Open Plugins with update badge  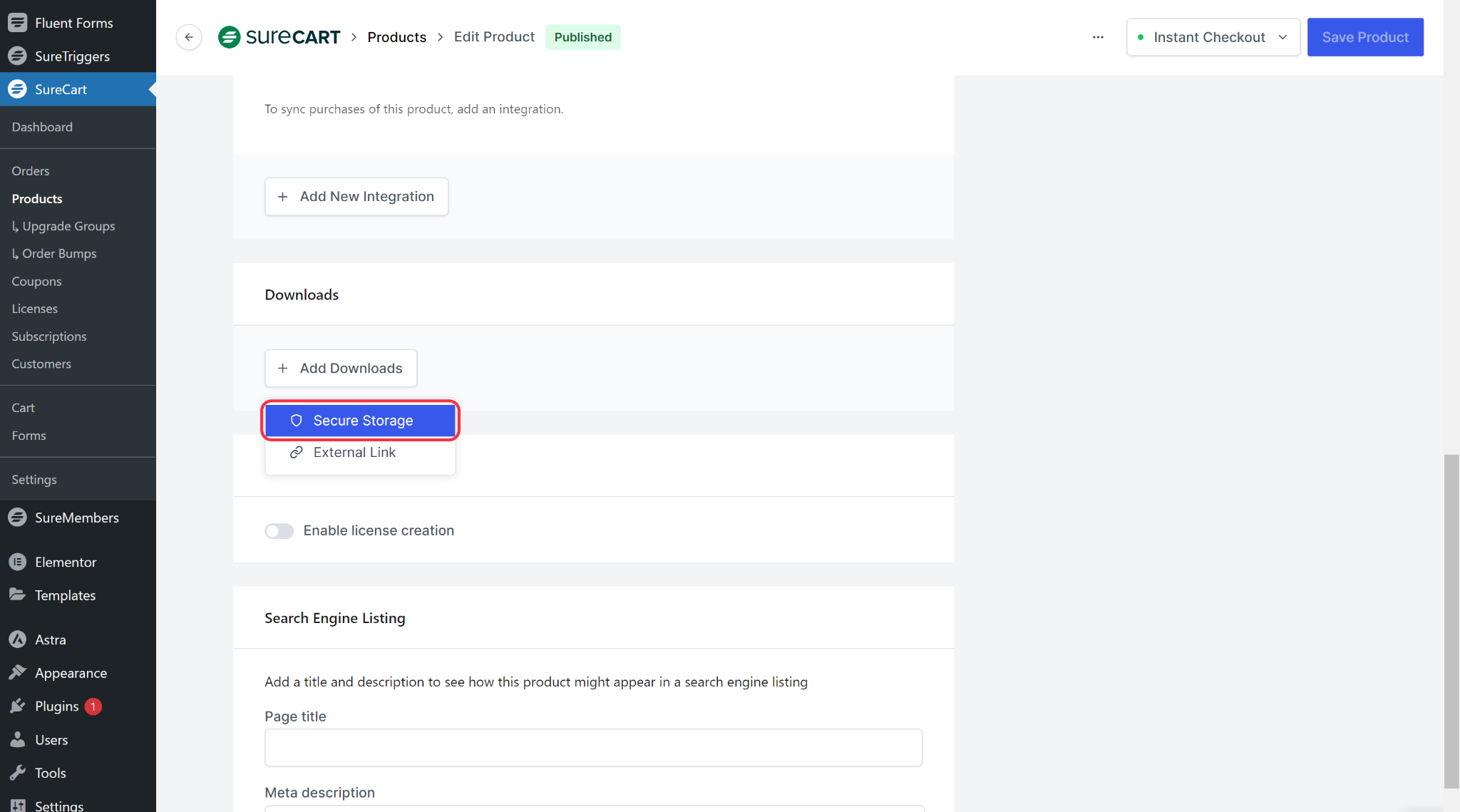(x=57, y=706)
